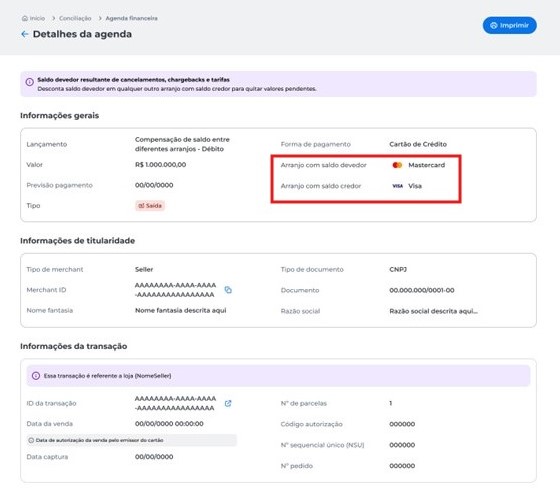
Task: Click the home icon in the breadcrumb
Action: 25,18
